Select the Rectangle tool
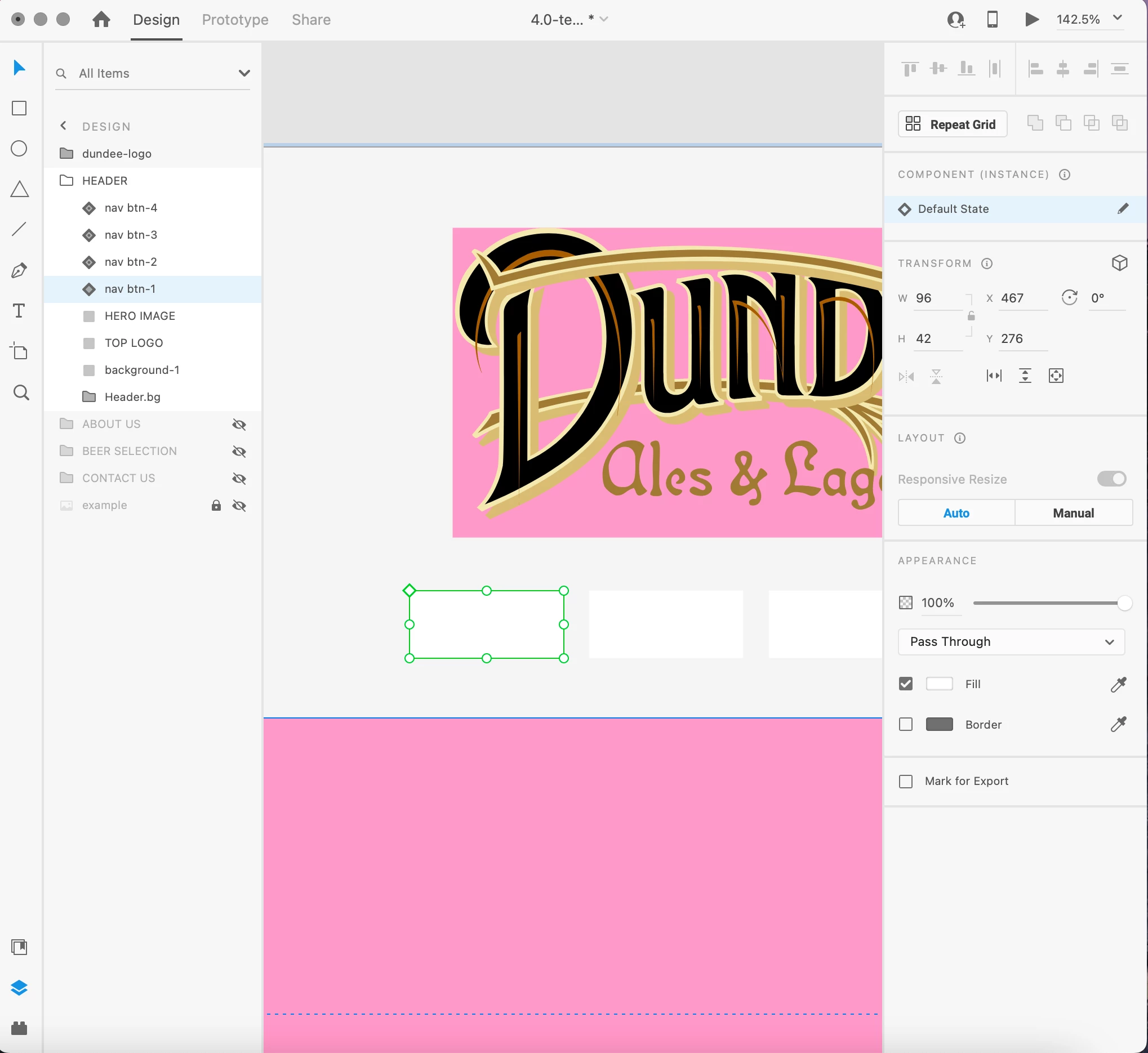Viewport: 1148px width, 1053px height. (19, 108)
